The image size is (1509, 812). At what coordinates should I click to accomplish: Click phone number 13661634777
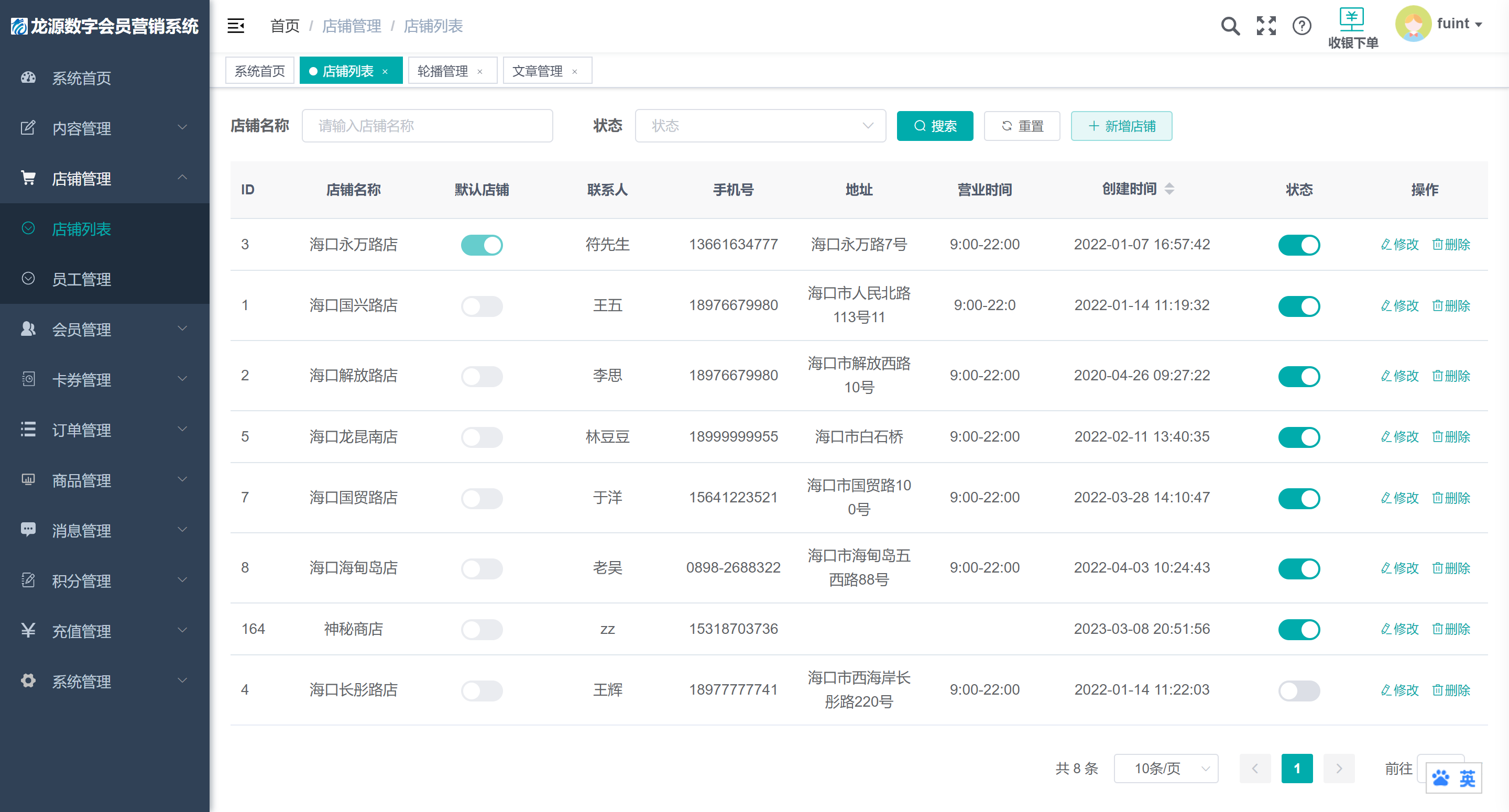pyautogui.click(x=734, y=245)
